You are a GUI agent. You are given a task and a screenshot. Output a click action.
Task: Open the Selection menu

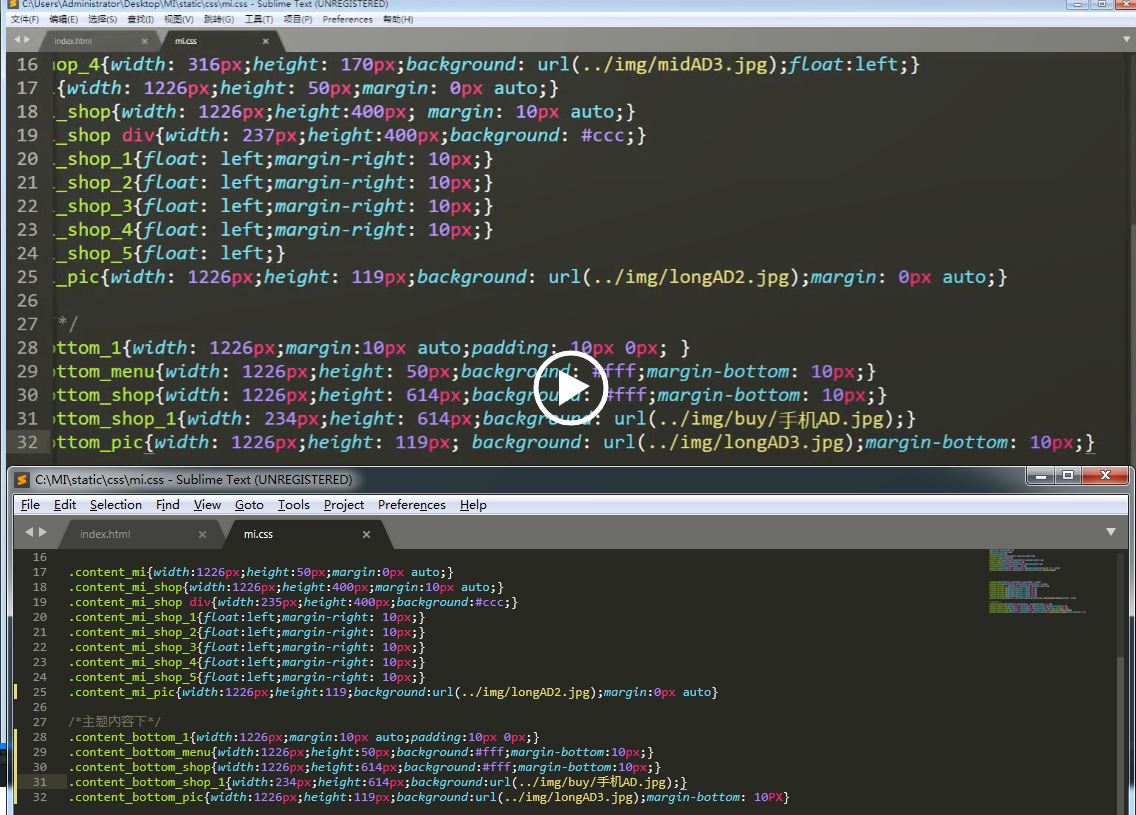tap(115, 505)
